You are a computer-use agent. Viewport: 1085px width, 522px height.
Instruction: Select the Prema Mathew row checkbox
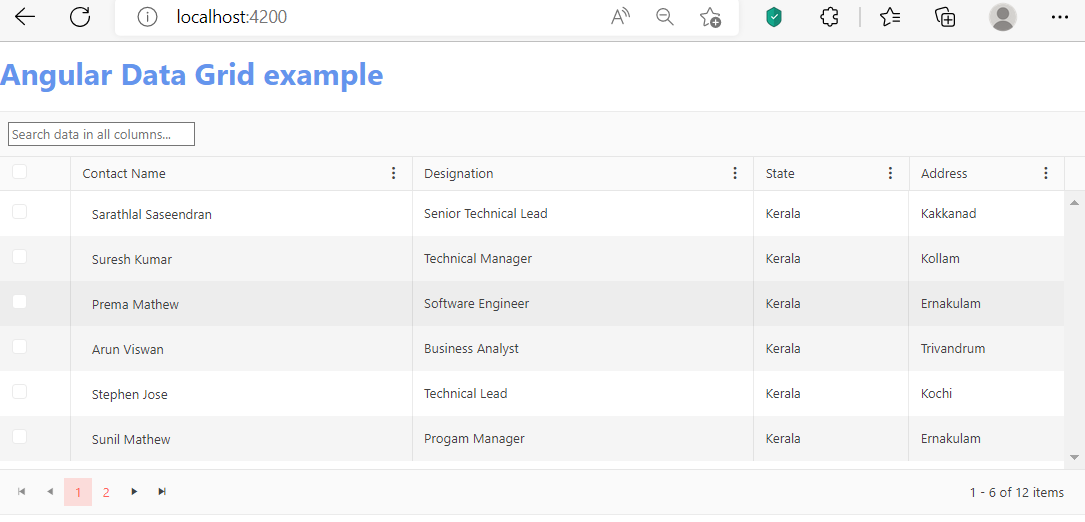20,302
